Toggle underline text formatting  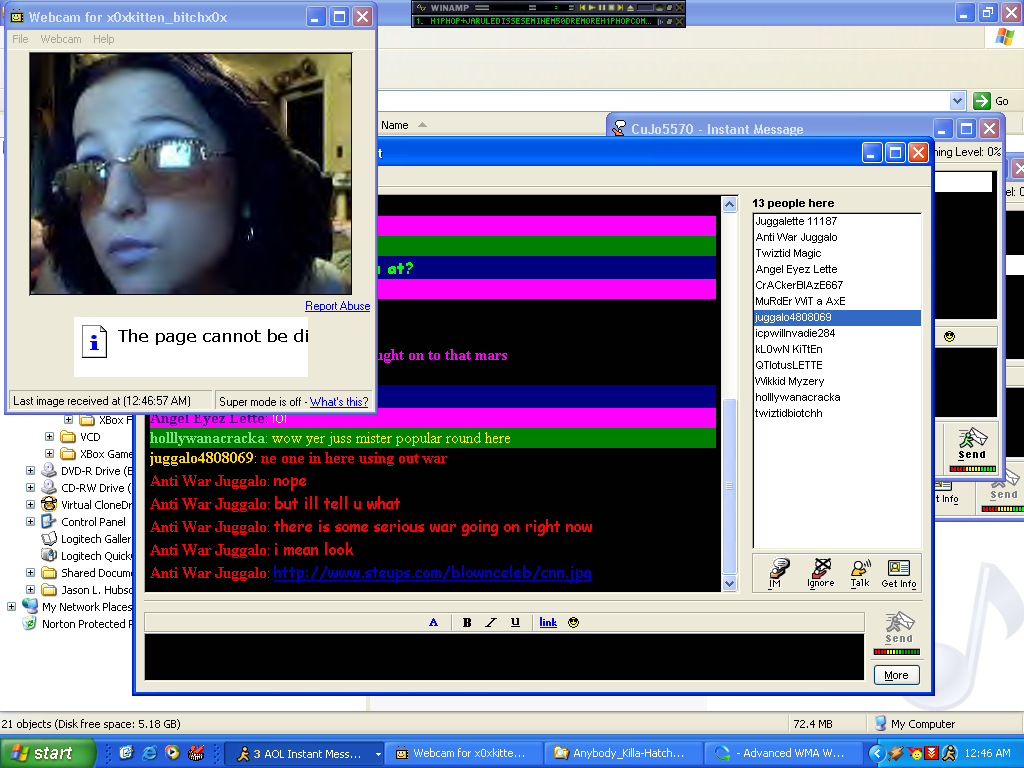tap(515, 622)
